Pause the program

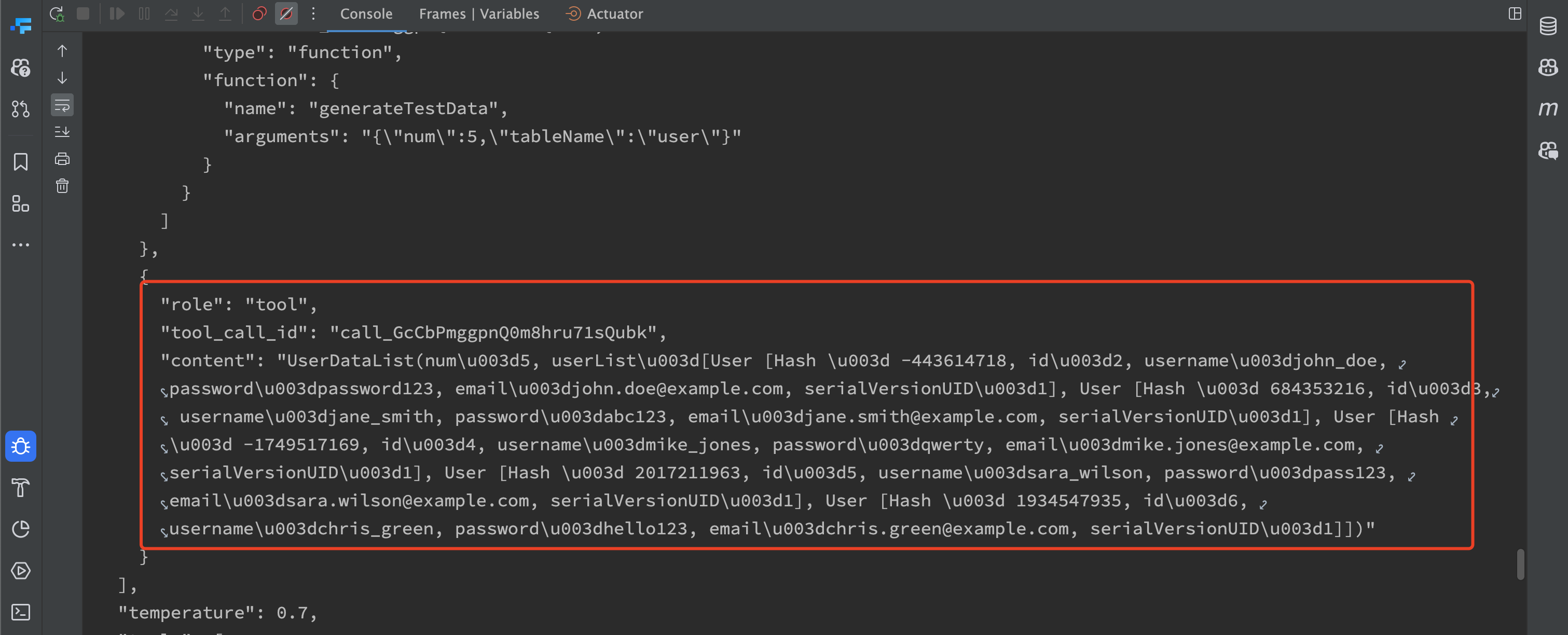tap(144, 13)
